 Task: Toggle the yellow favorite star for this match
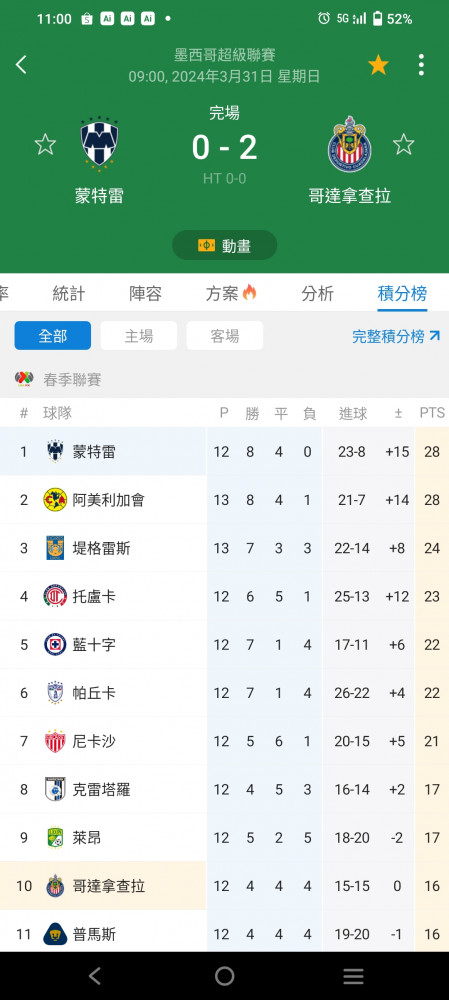(378, 64)
